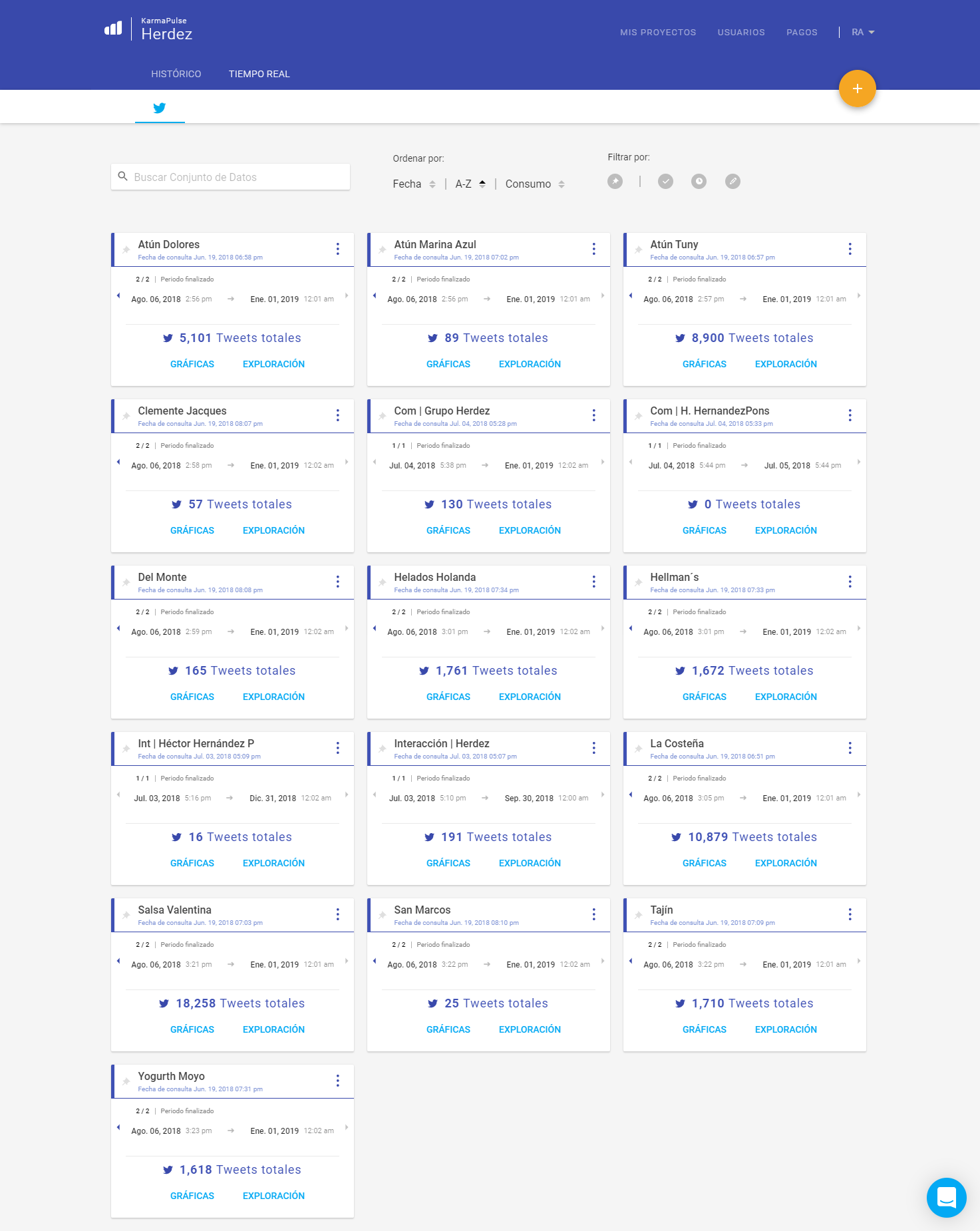Open Yogurth Moyo three-dot menu

click(x=338, y=1081)
